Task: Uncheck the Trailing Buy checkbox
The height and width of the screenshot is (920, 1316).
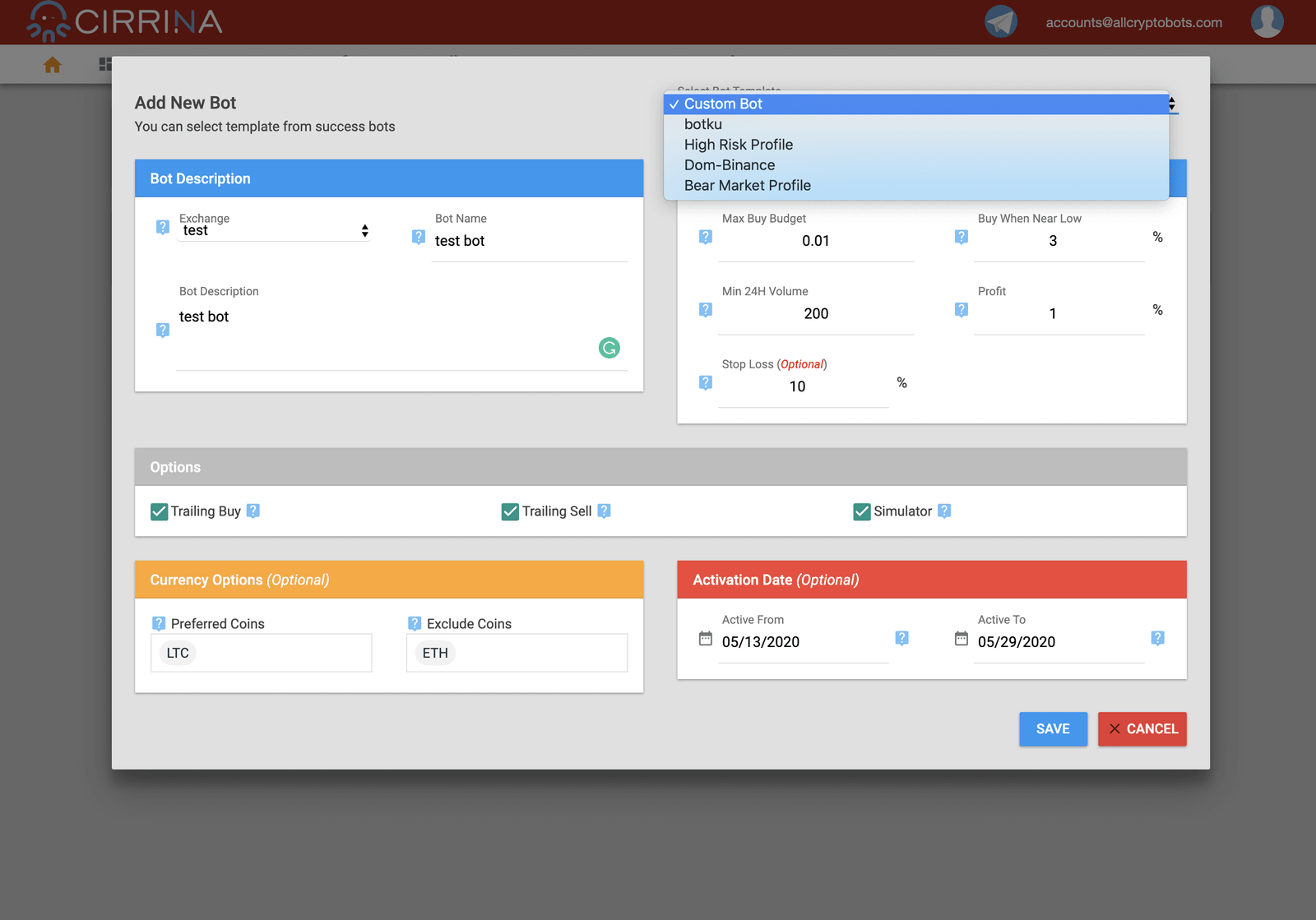Action: coord(160,511)
